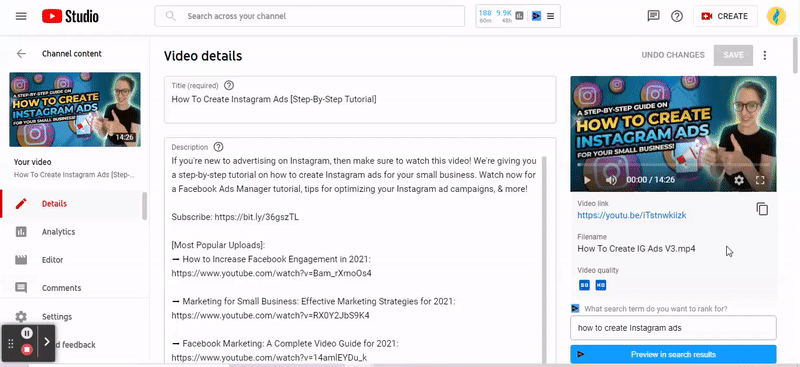Open the bar chart stats icon in extension toolbar
The height and width of the screenshot is (367, 800).
tap(519, 16)
